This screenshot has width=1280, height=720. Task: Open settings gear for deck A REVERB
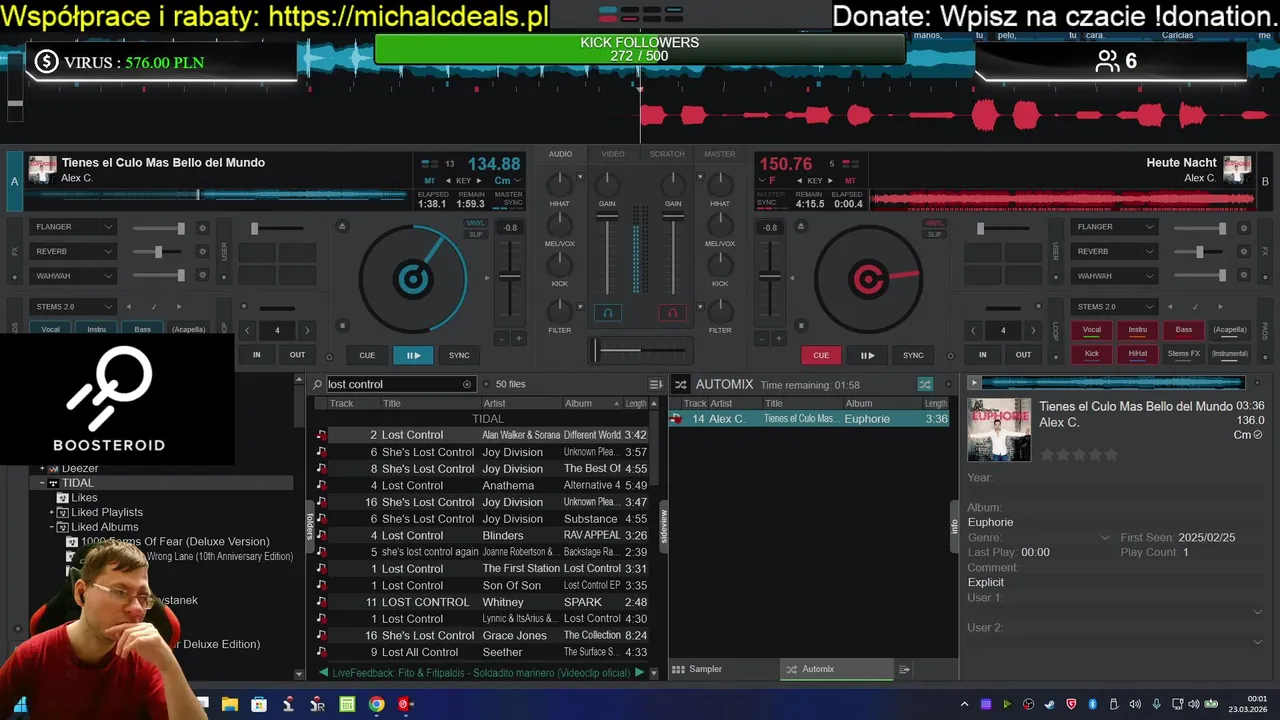(203, 252)
